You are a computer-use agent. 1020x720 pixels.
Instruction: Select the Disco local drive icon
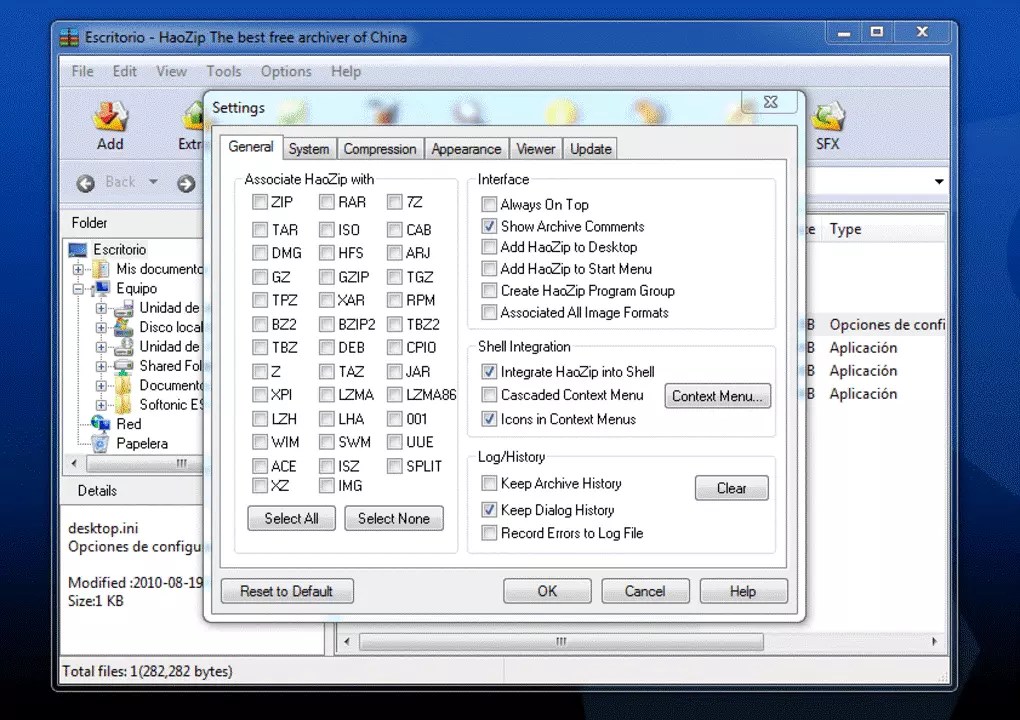point(124,327)
